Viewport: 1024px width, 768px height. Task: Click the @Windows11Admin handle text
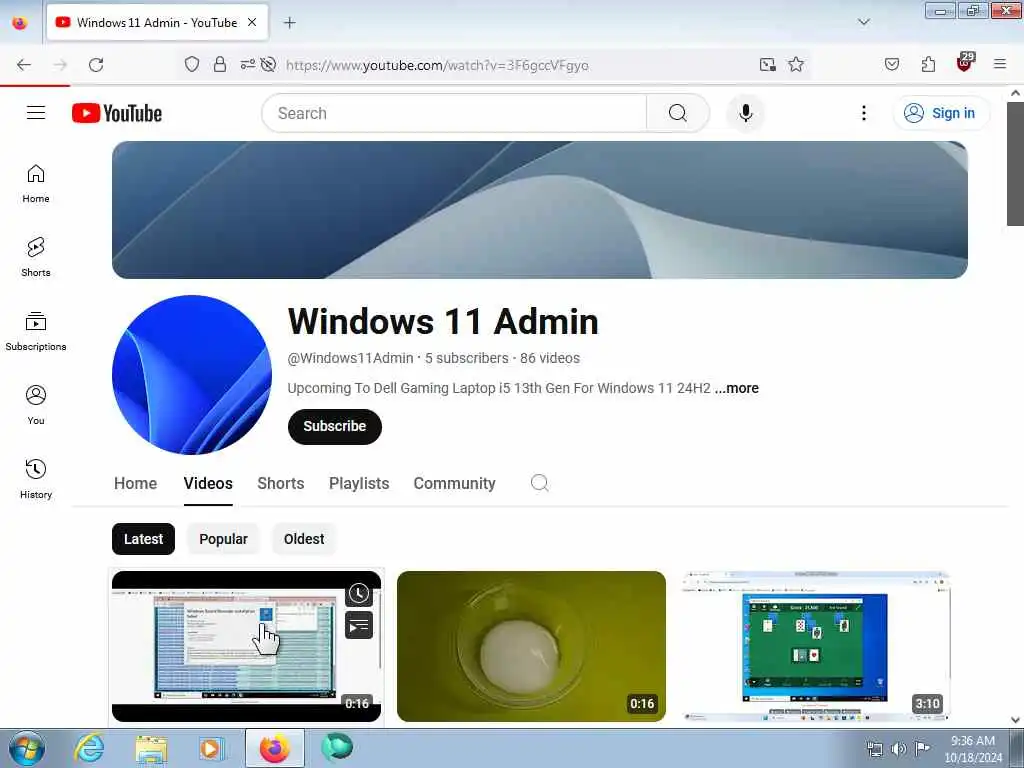350,358
